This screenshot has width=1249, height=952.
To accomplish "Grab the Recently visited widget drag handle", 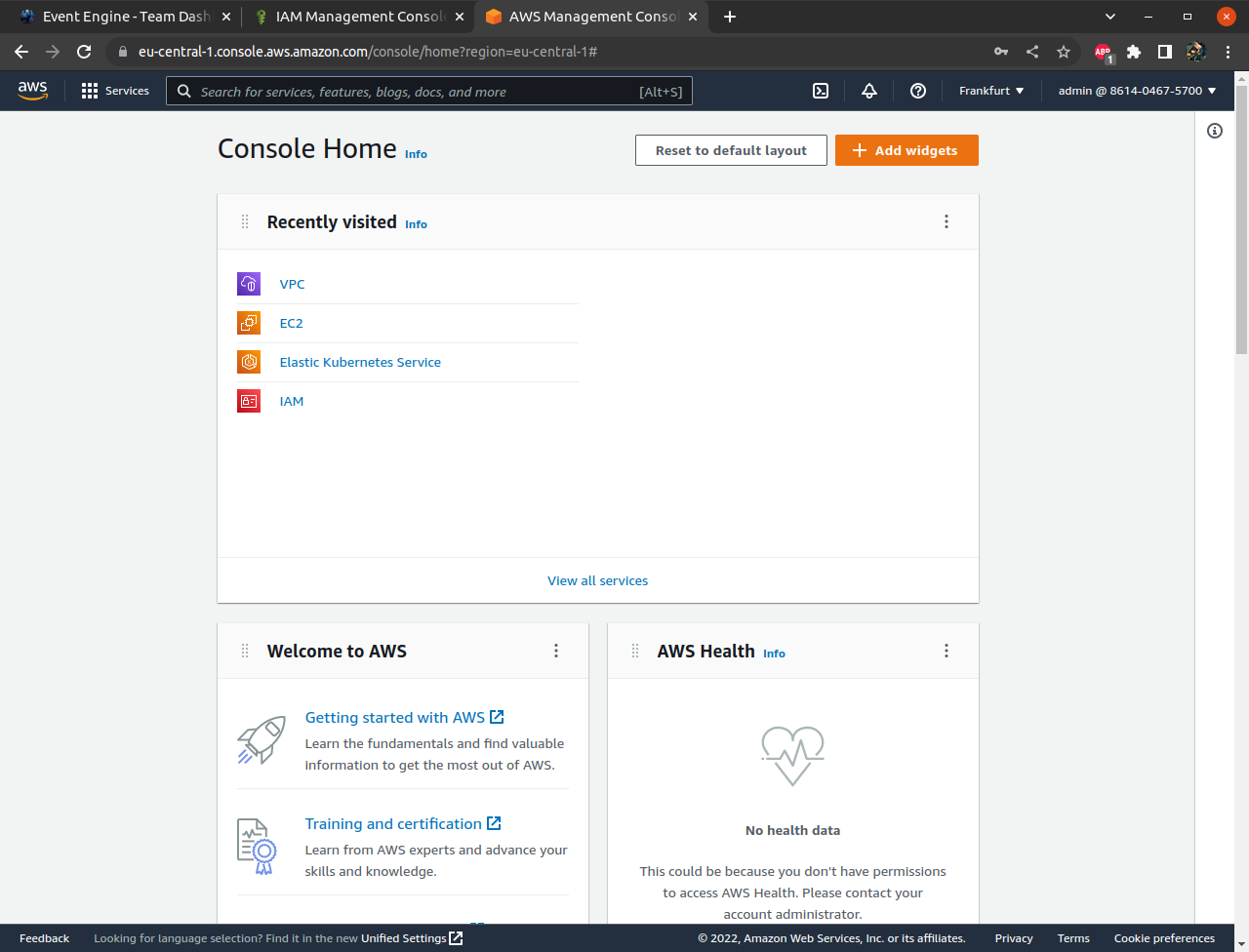I will pyautogui.click(x=245, y=222).
